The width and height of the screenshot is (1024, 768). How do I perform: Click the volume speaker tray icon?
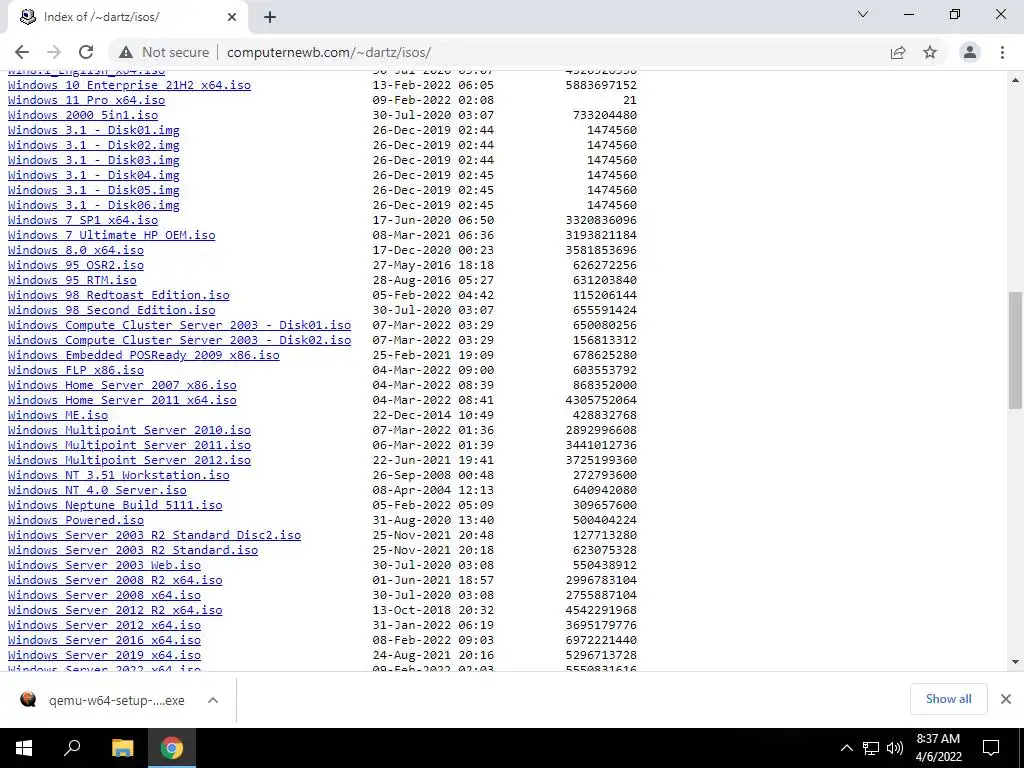895,748
